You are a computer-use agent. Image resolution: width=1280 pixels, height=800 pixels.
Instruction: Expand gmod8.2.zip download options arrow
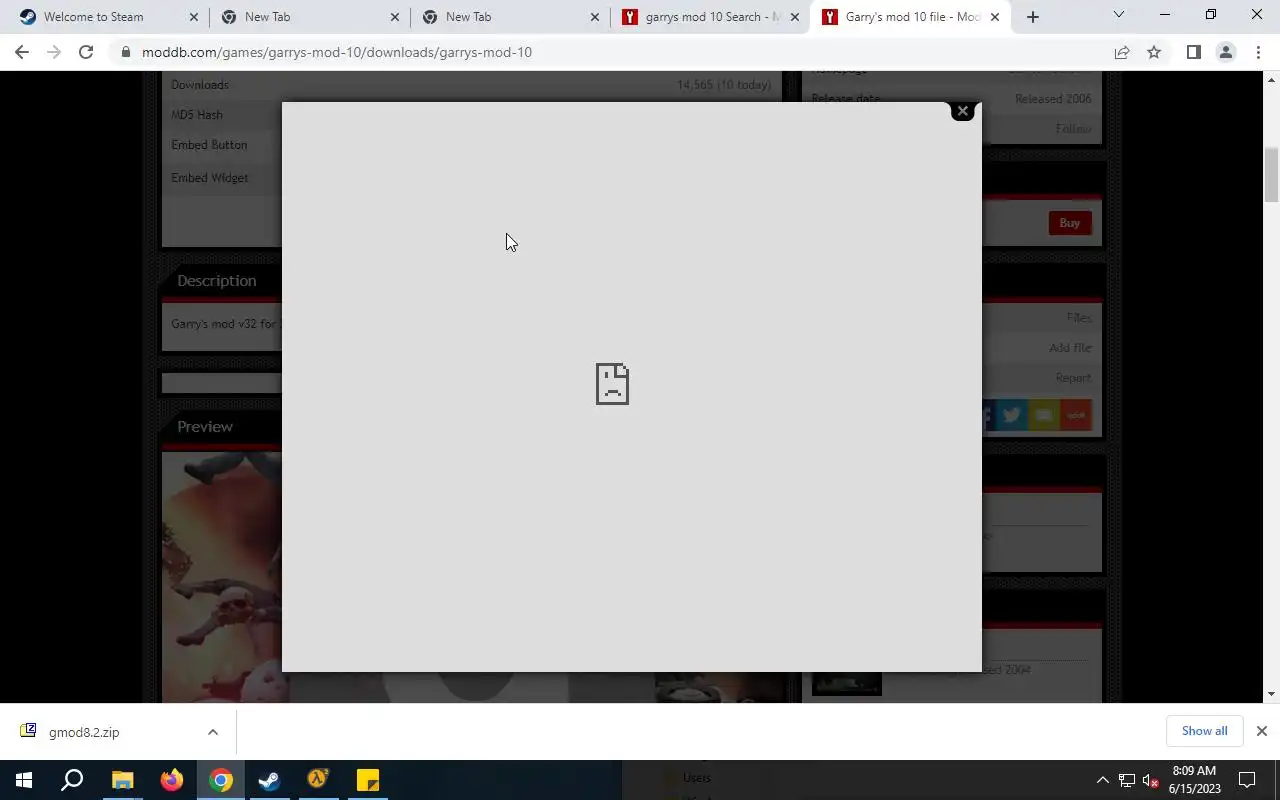213,732
